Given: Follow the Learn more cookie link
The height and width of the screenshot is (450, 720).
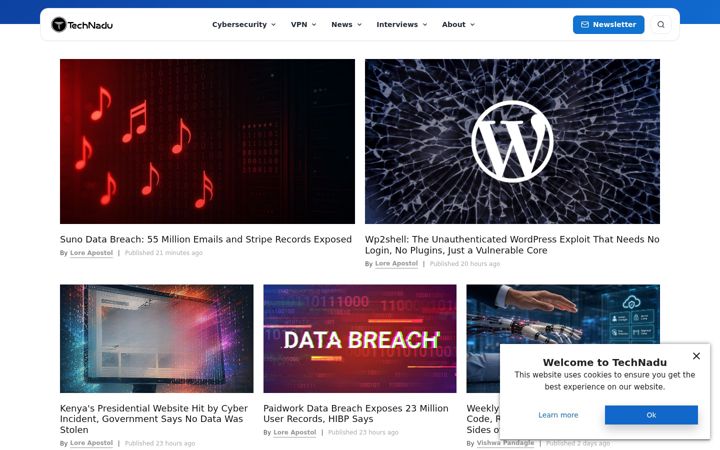Looking at the screenshot, I should click(x=558, y=415).
